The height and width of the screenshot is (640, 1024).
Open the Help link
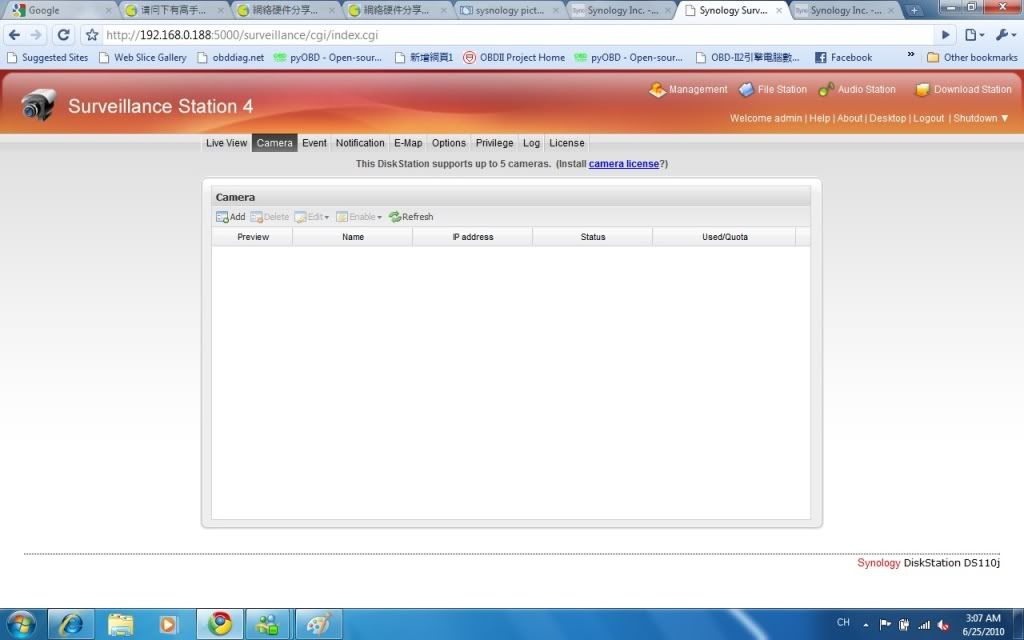tap(819, 118)
